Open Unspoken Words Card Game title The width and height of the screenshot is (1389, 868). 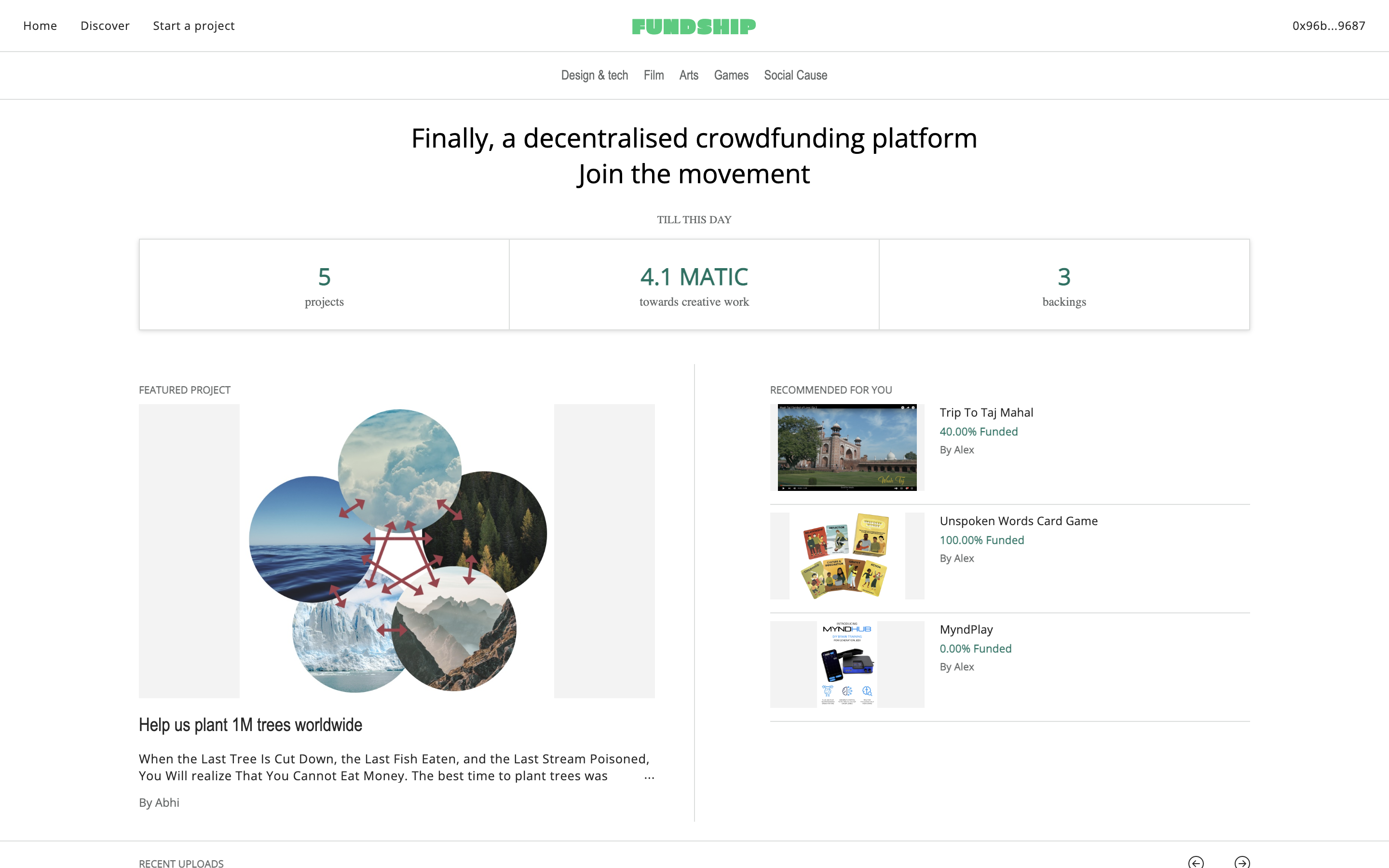(x=1018, y=521)
